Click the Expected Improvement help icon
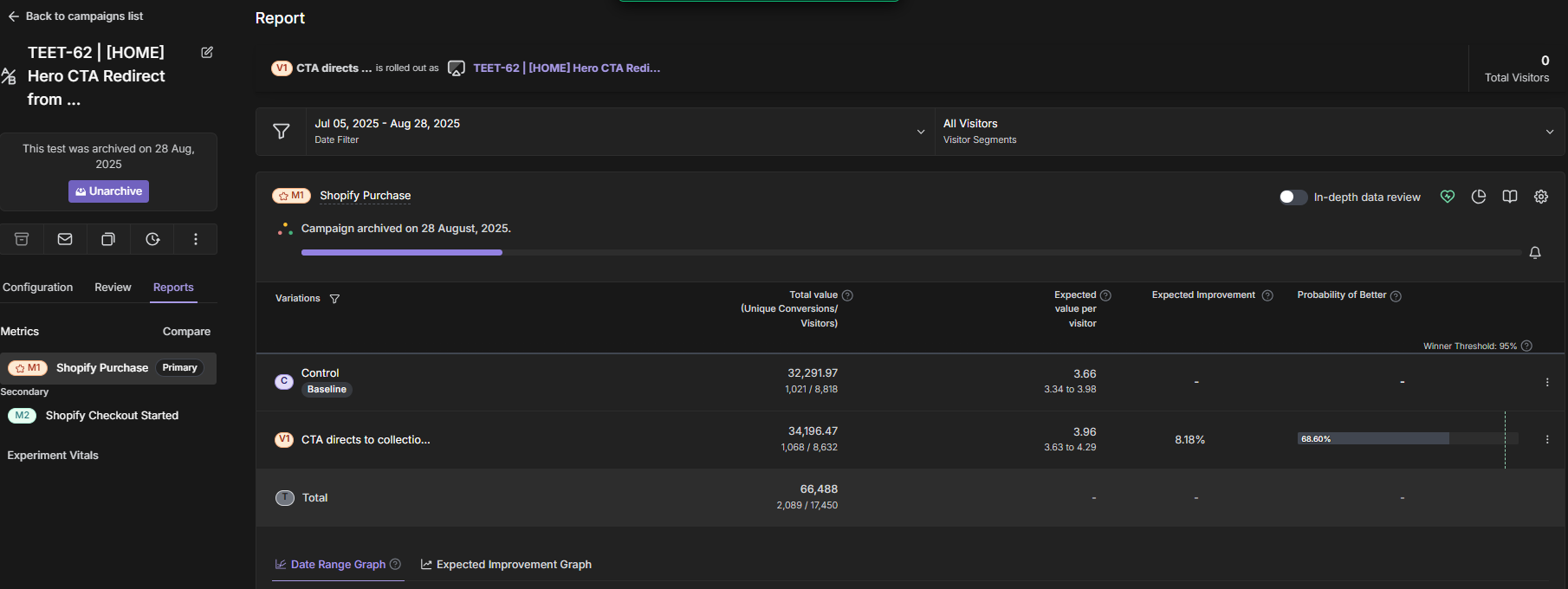This screenshot has width=1568, height=589. pos(1267,295)
